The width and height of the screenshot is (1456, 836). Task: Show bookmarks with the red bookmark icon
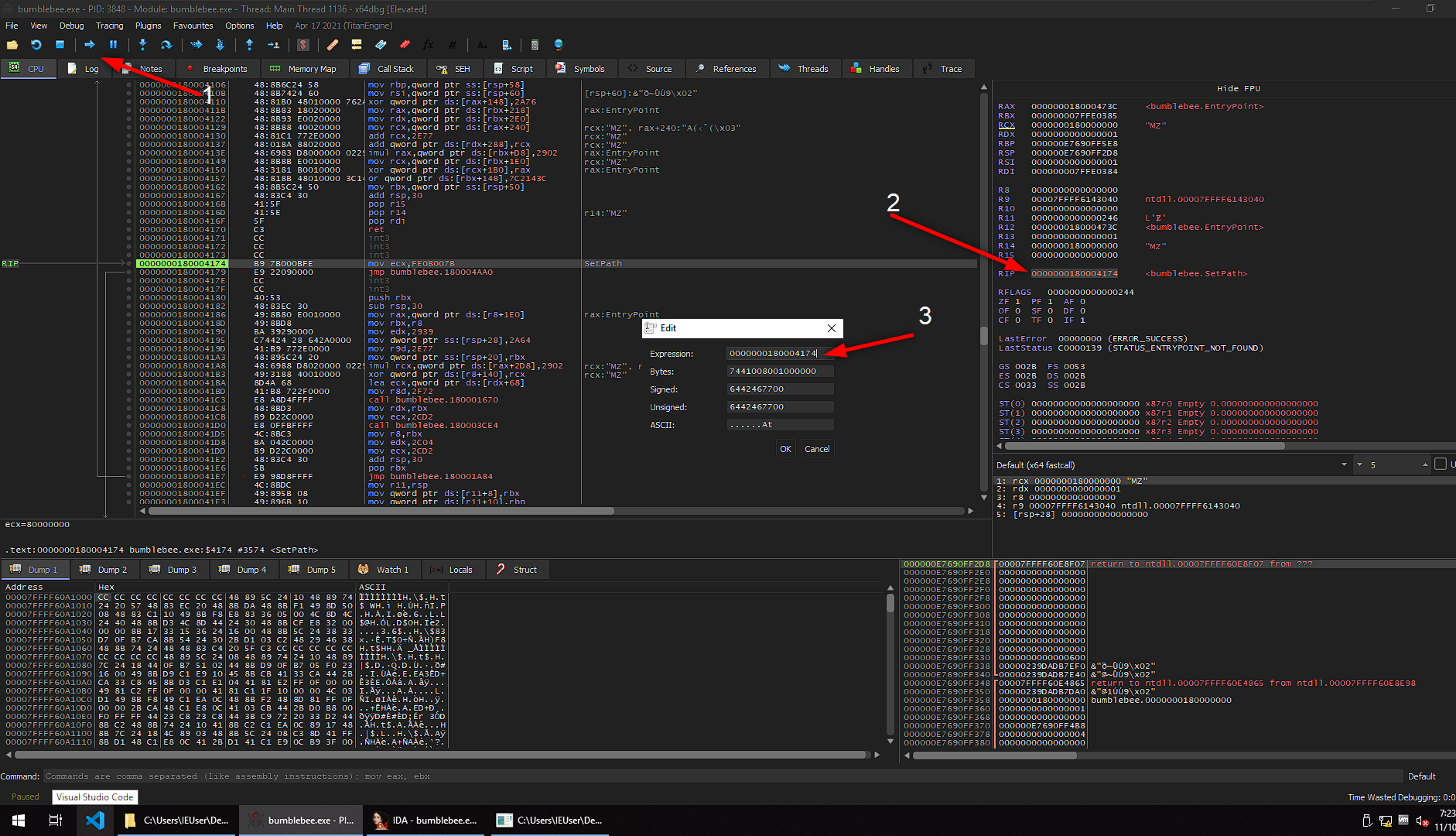pos(405,45)
